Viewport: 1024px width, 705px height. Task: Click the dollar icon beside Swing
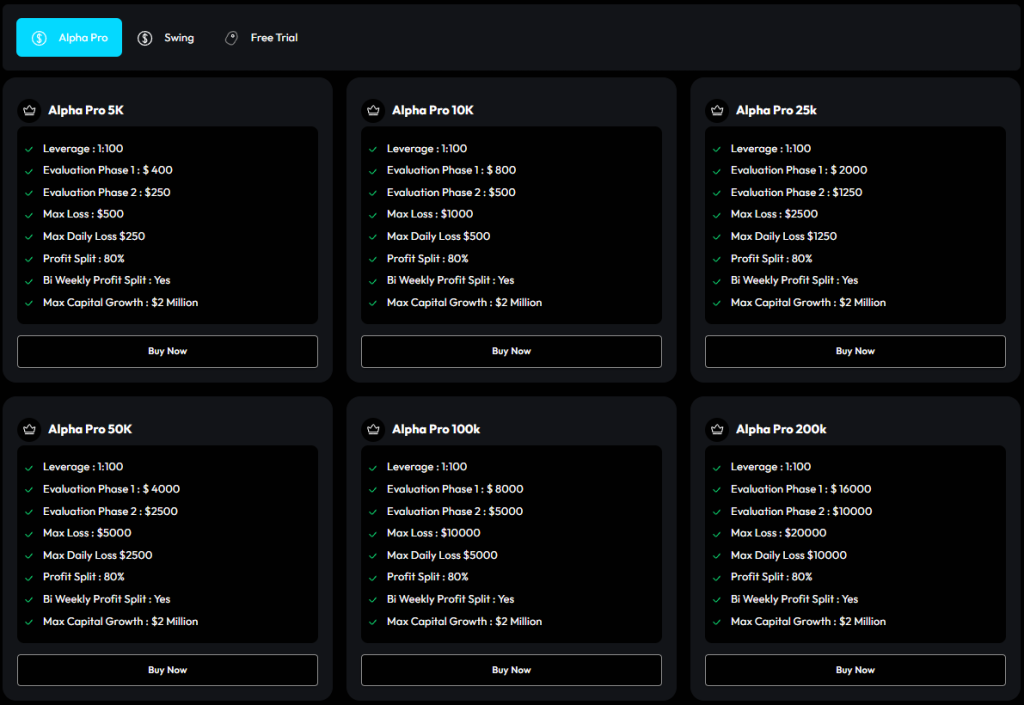point(145,38)
